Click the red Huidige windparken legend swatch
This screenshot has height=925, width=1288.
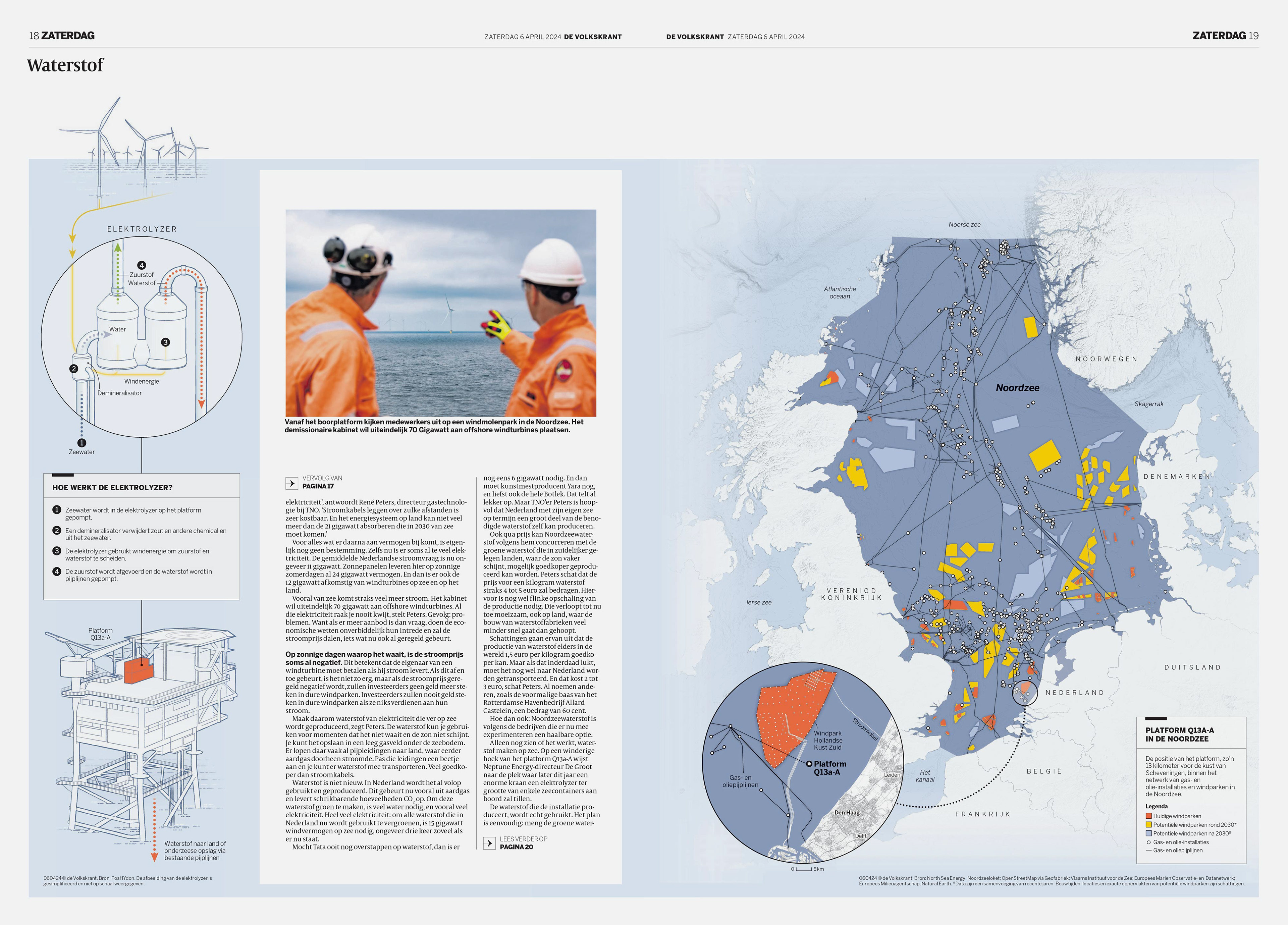click(1148, 816)
